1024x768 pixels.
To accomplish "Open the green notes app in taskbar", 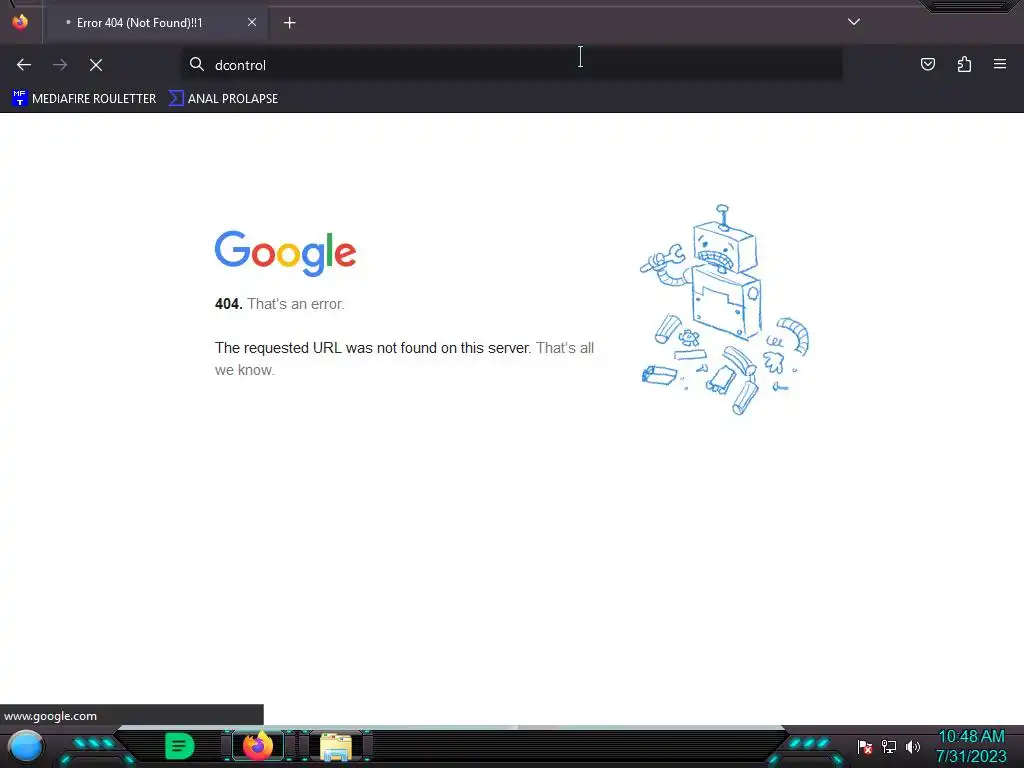I will 180,746.
